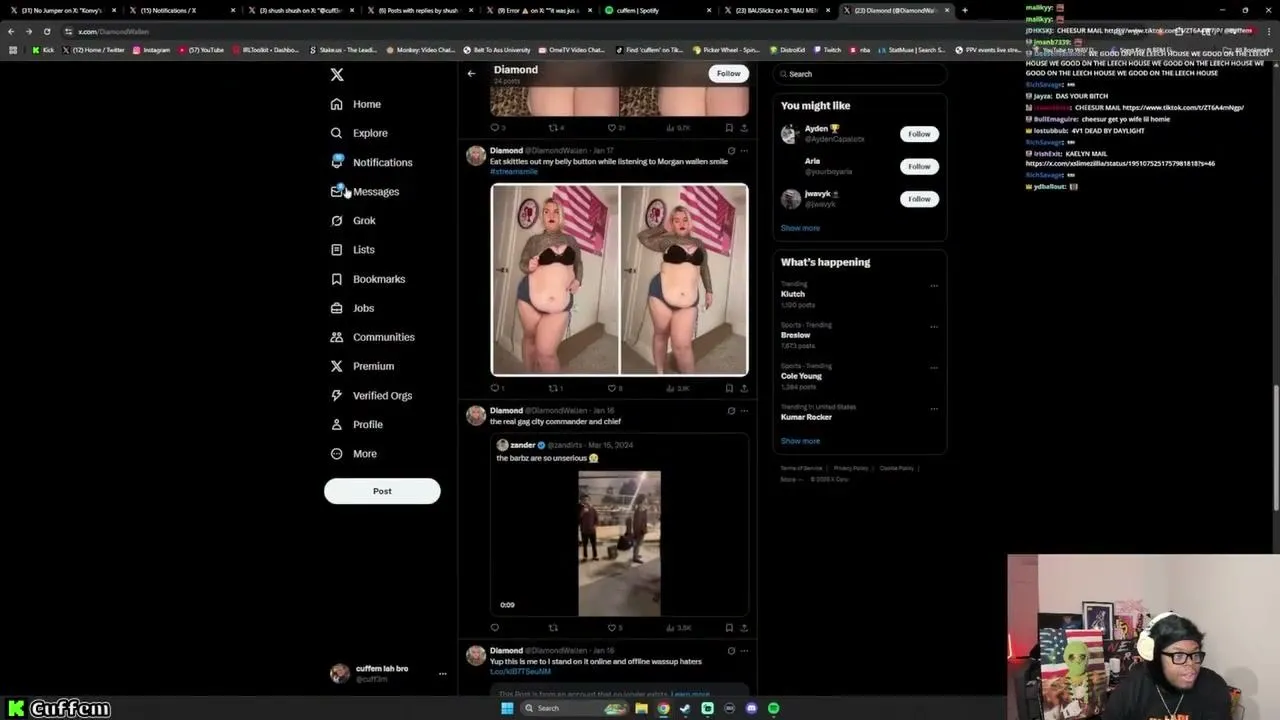Share the gag city commander post
Image resolution: width=1280 pixels, height=720 pixels.
point(744,628)
